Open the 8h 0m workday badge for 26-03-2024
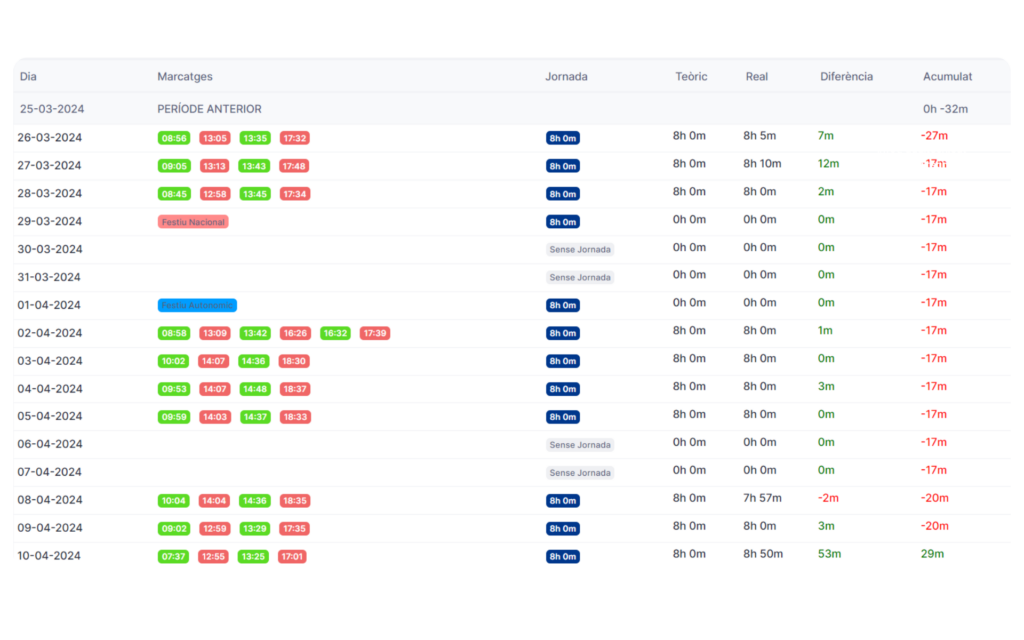Screen dimensions: 1024x640 (x=563, y=138)
